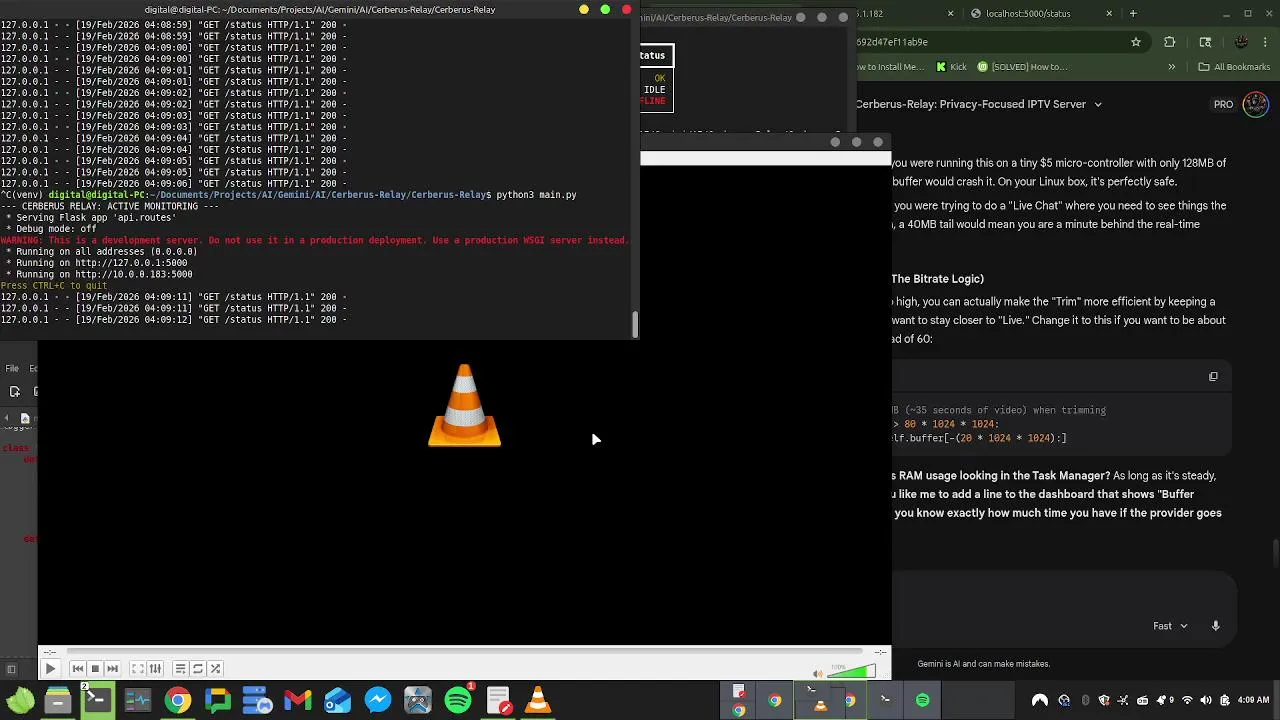Copy code block in Gemini

pos(1213,377)
